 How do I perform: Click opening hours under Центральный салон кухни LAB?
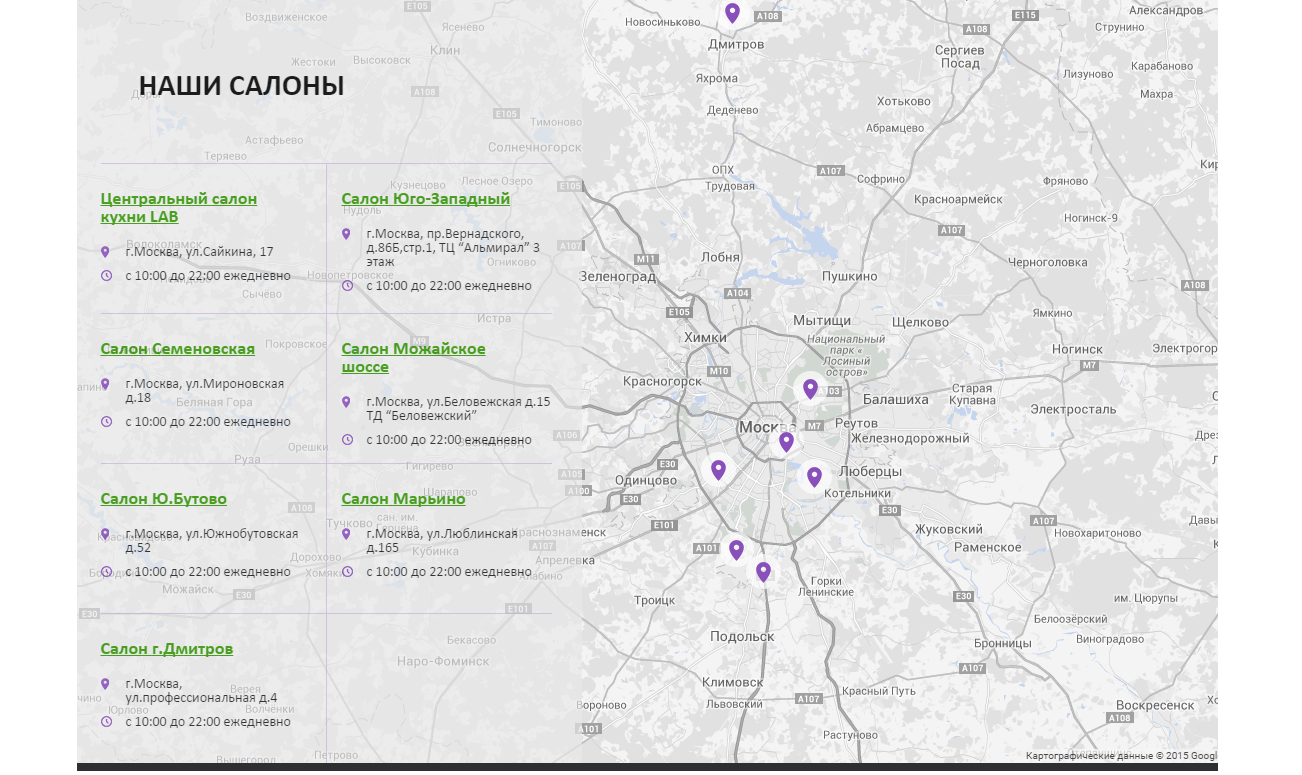click(208, 275)
